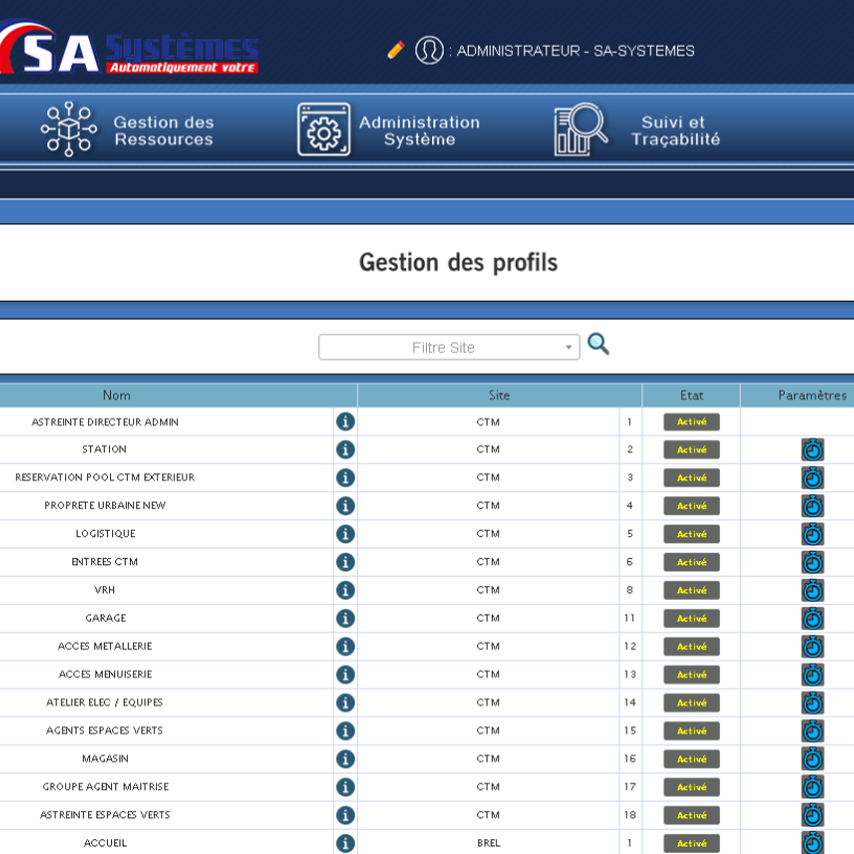Image resolution: width=854 pixels, height=854 pixels.
Task: Toggle Activé status of ENTREES CTM
Action: (691, 562)
